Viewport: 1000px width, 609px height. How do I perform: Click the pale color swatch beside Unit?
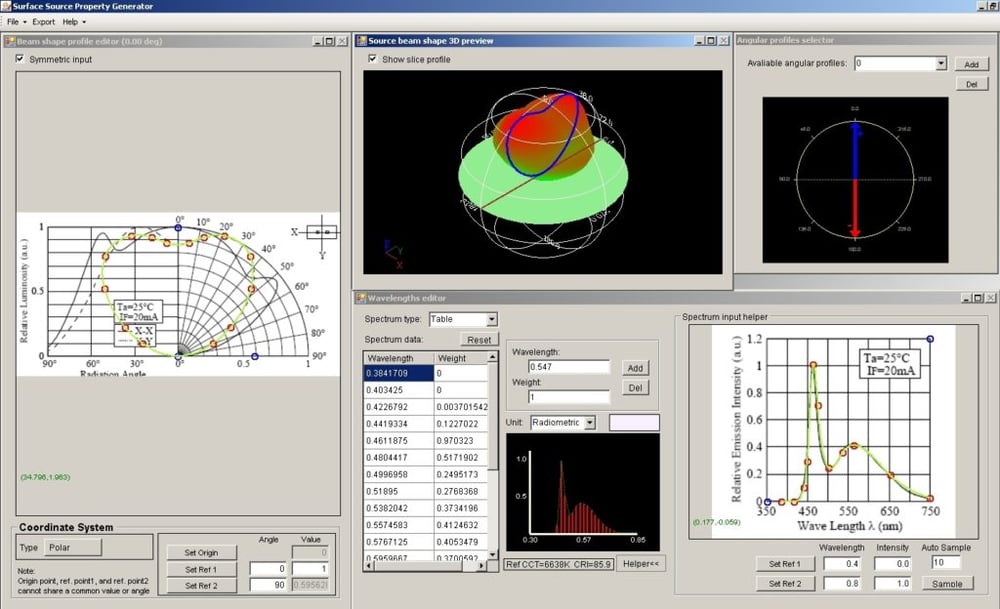pyautogui.click(x=634, y=423)
